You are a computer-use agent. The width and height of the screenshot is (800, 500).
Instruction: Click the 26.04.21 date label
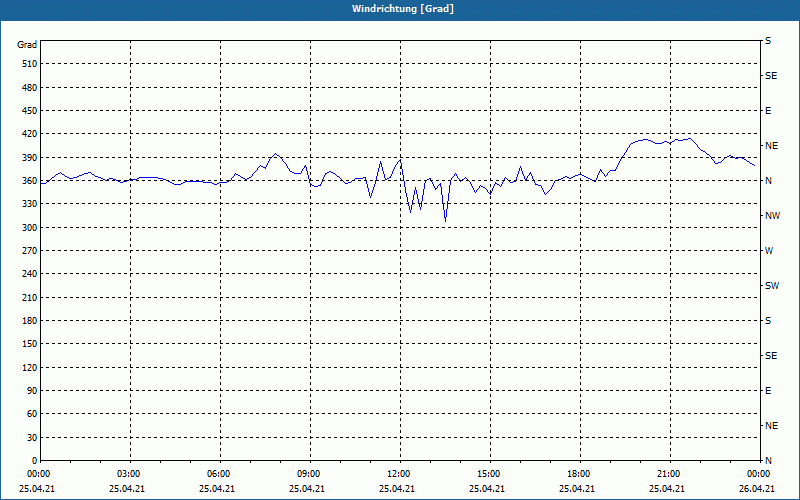click(757, 489)
